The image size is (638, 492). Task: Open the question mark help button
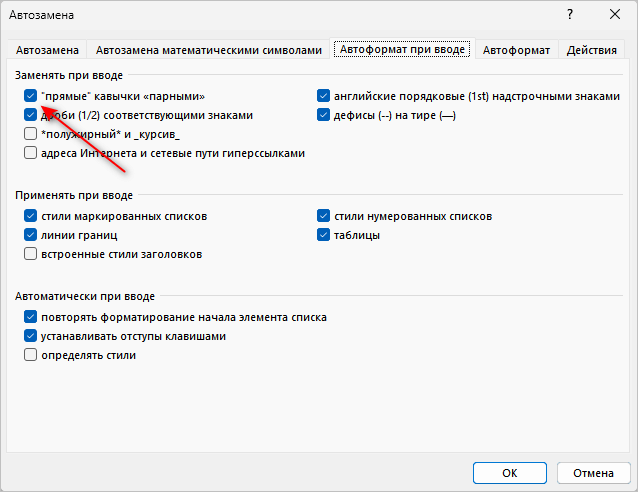570,15
